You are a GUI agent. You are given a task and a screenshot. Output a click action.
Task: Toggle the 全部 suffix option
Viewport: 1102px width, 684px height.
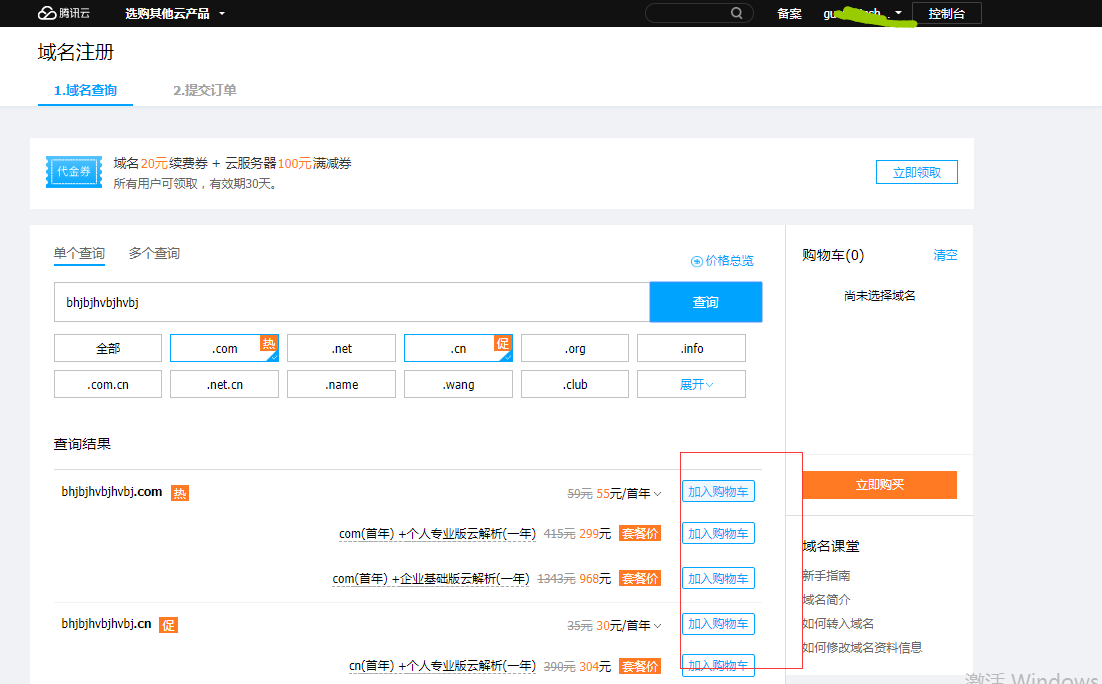(108, 348)
